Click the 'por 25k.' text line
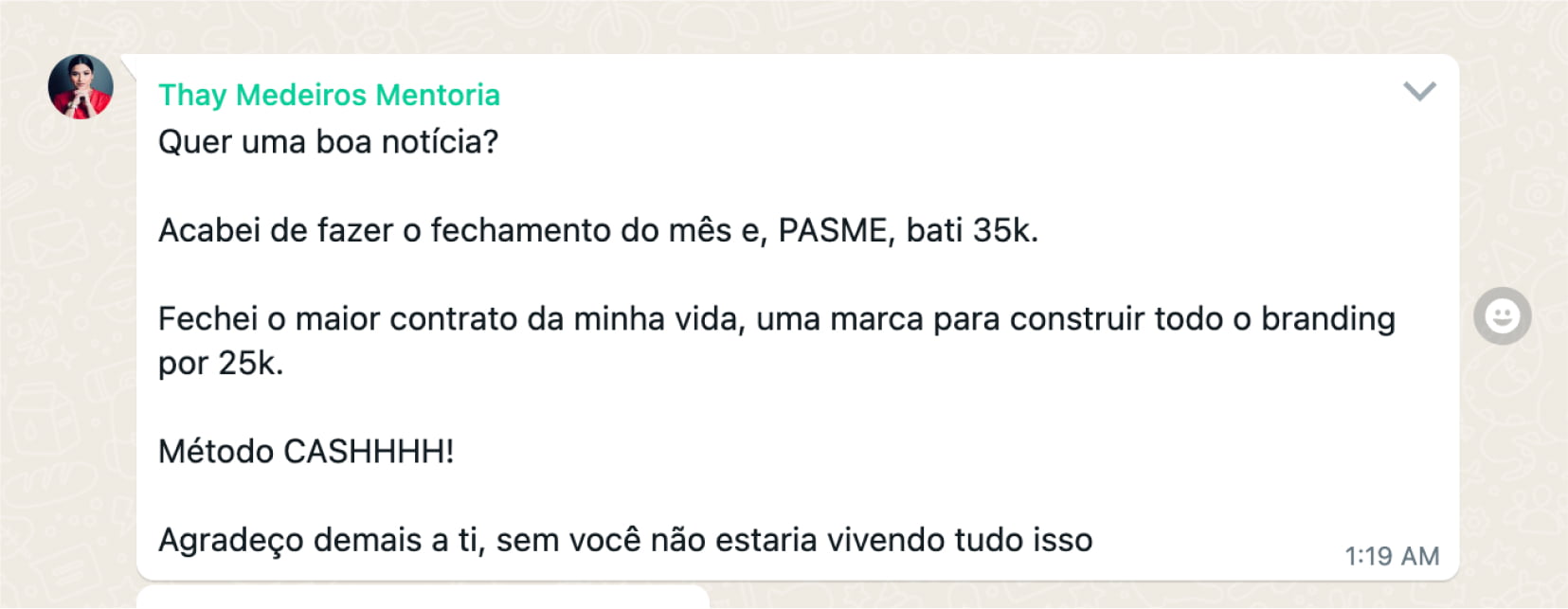1568x609 pixels. click(221, 363)
